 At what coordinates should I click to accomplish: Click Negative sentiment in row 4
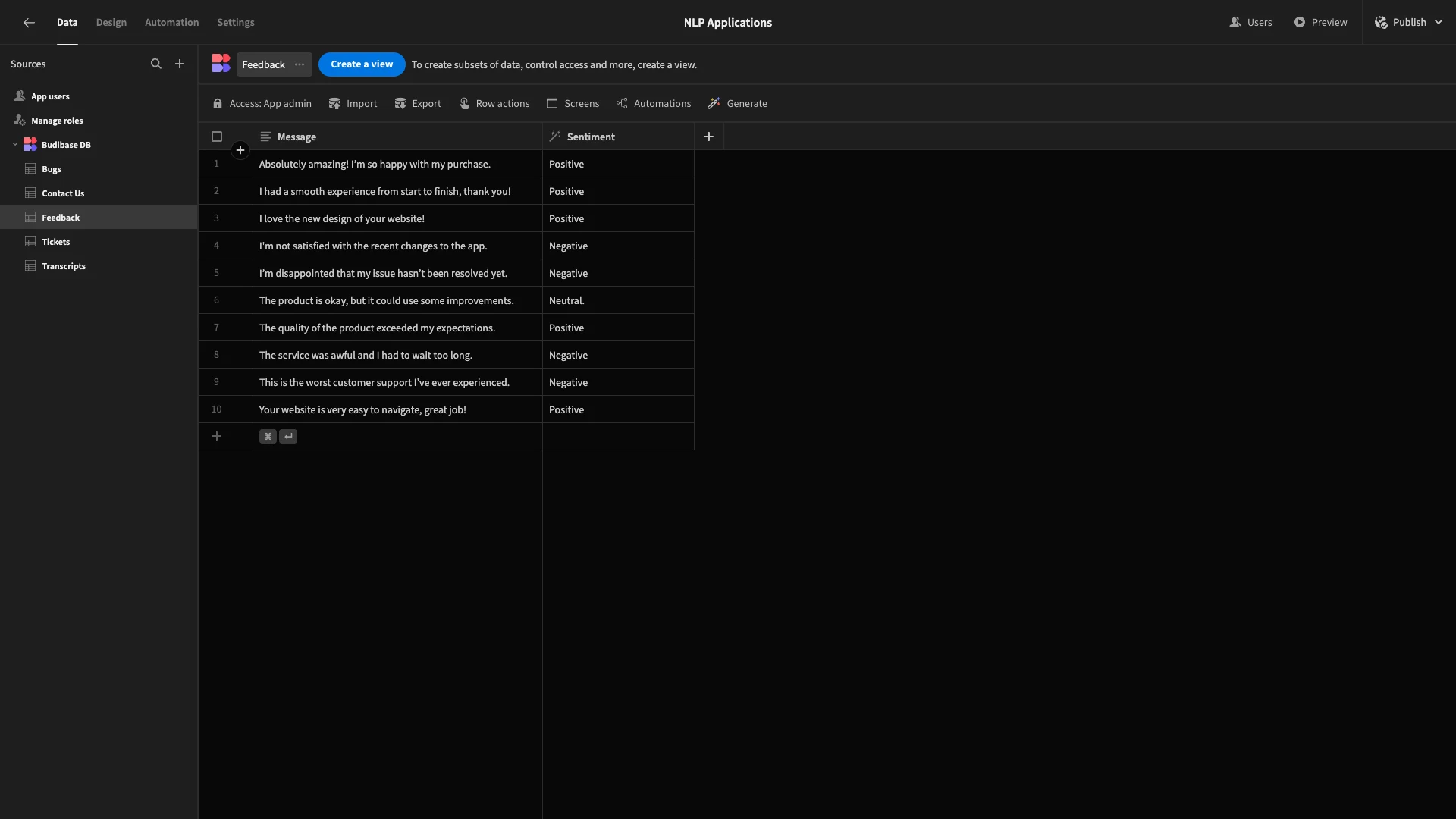618,246
